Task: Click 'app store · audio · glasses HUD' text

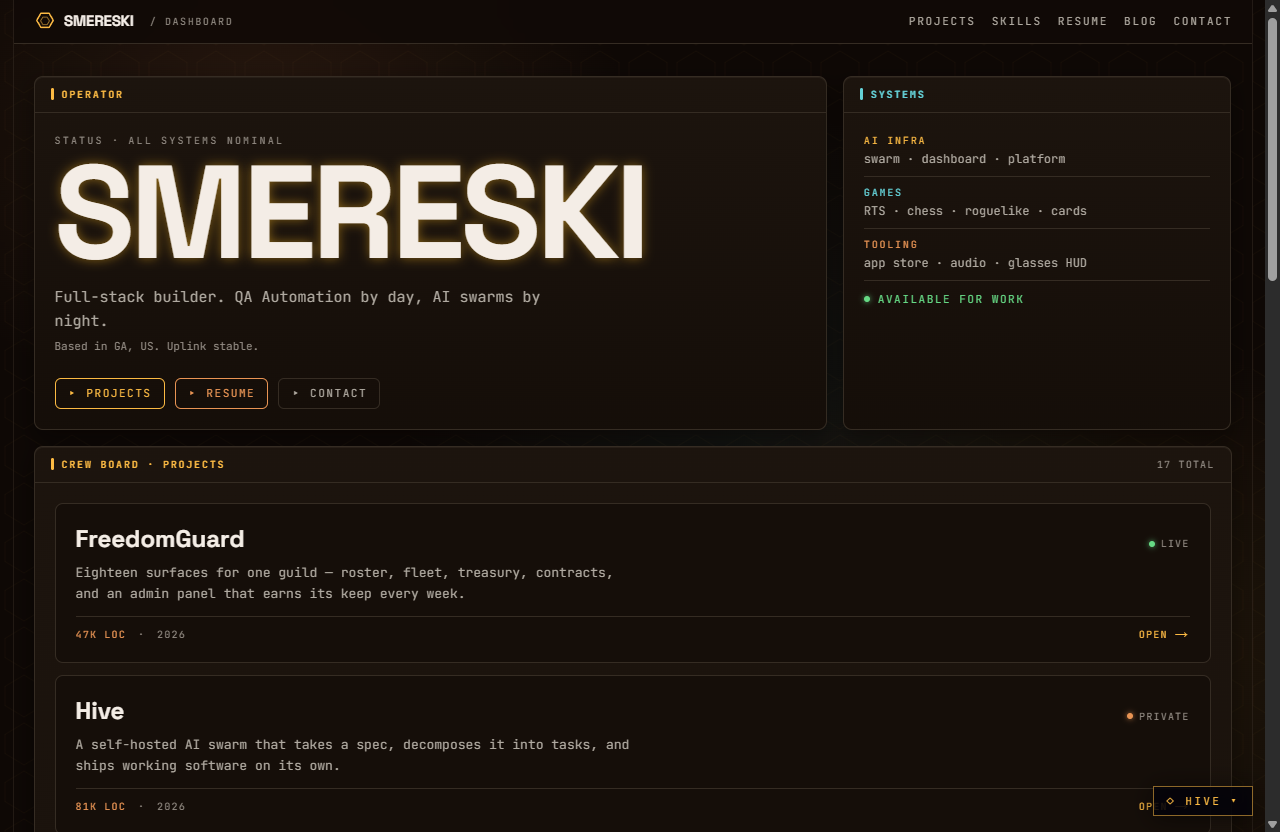Action: [975, 263]
